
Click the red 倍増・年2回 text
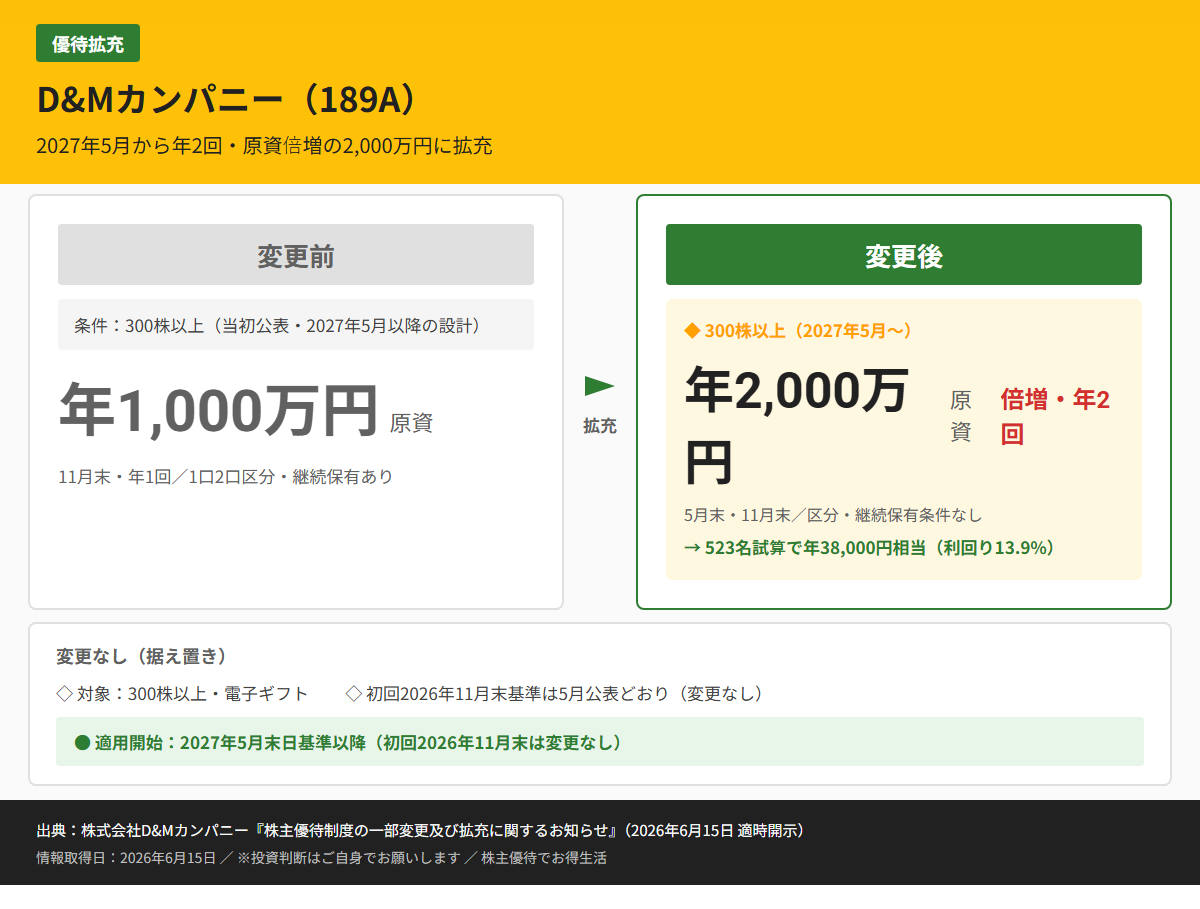(x=1056, y=417)
